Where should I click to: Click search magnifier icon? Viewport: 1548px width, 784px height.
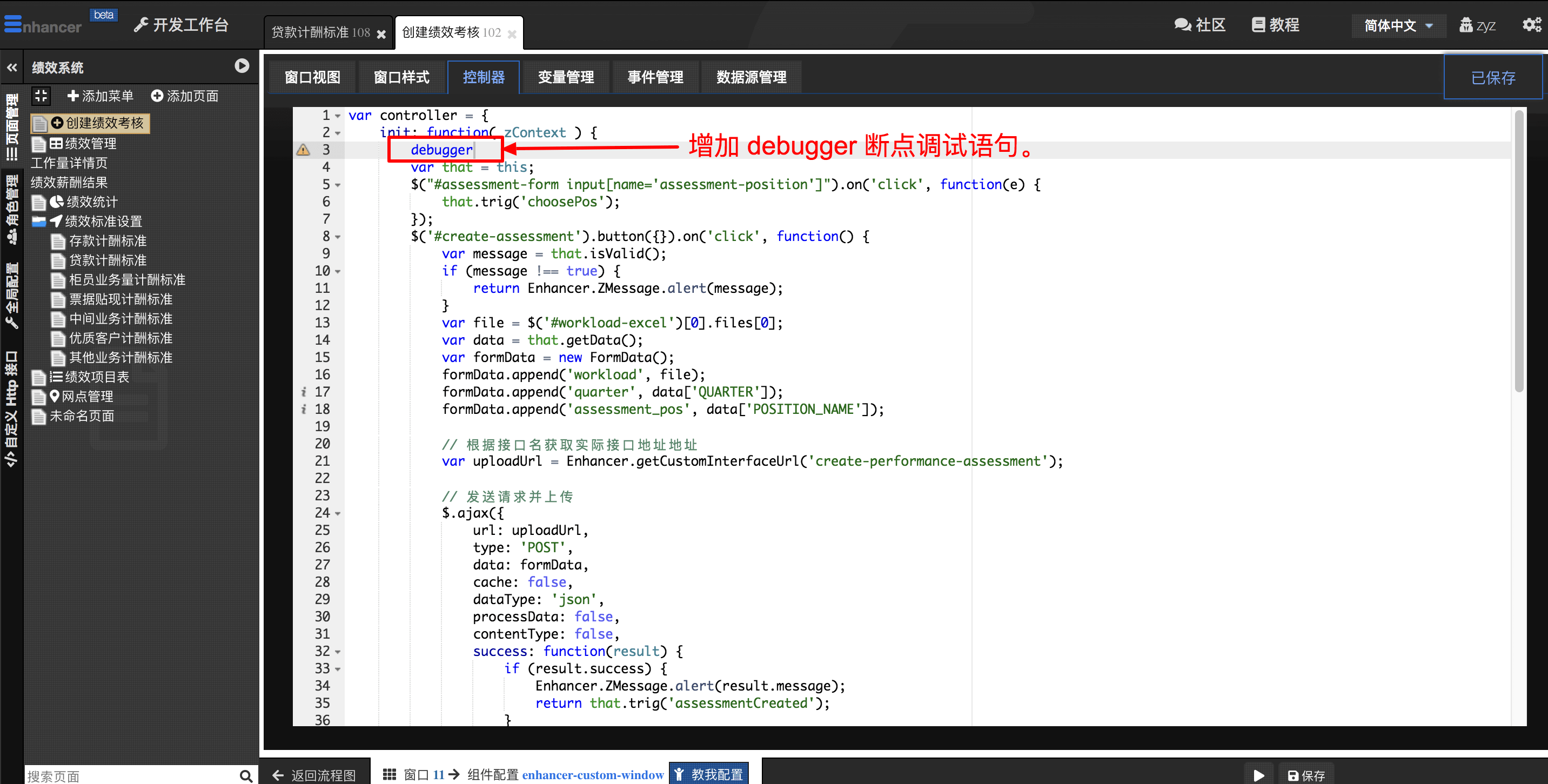point(246,775)
